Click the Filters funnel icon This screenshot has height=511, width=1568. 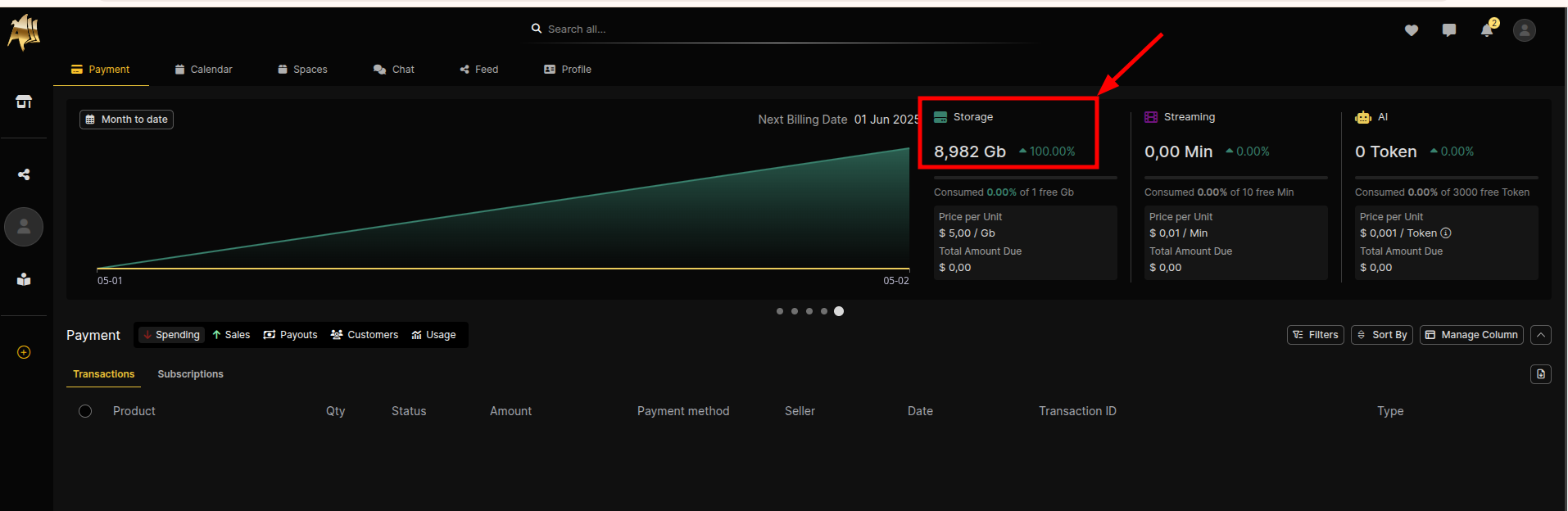pos(1298,335)
